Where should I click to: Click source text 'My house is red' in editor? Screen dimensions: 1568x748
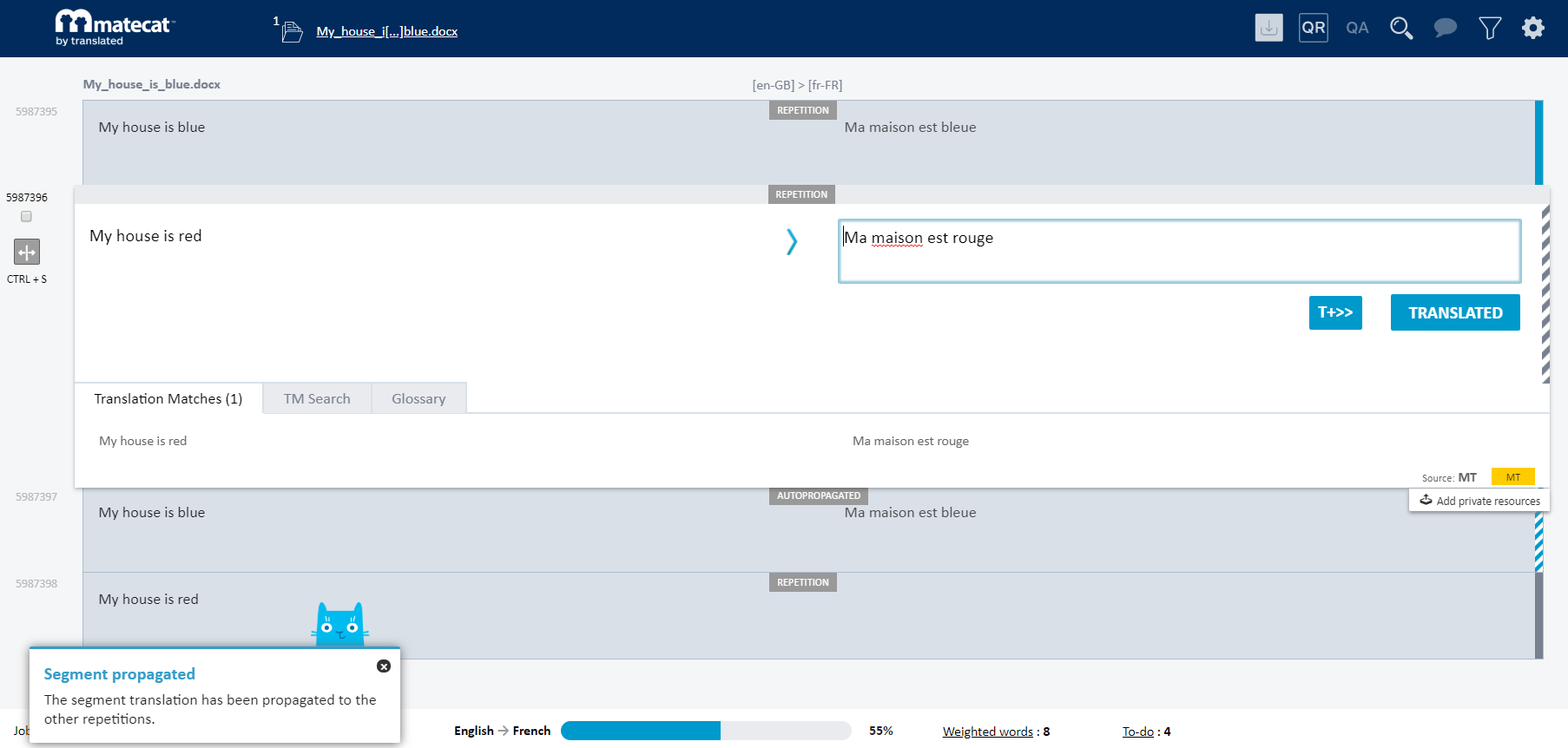[146, 236]
